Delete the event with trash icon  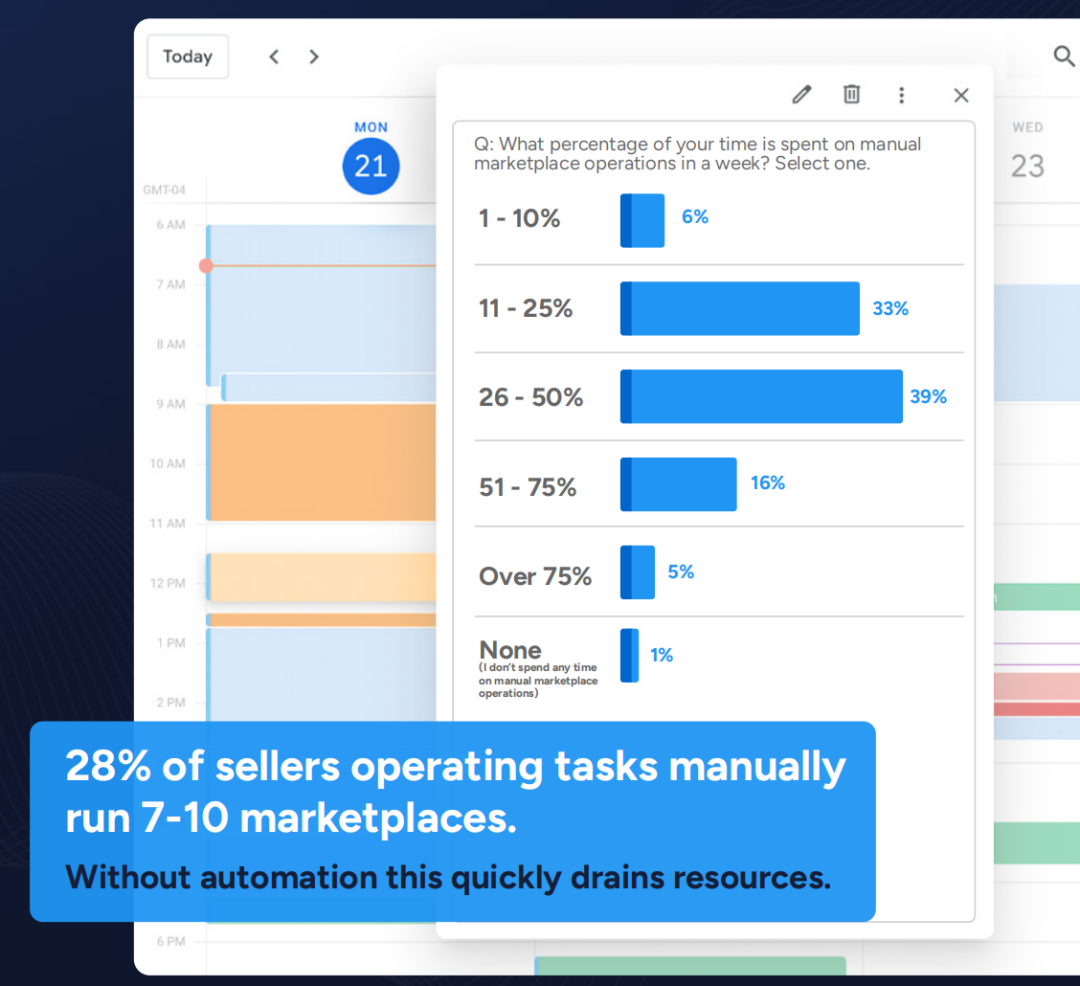(x=851, y=95)
